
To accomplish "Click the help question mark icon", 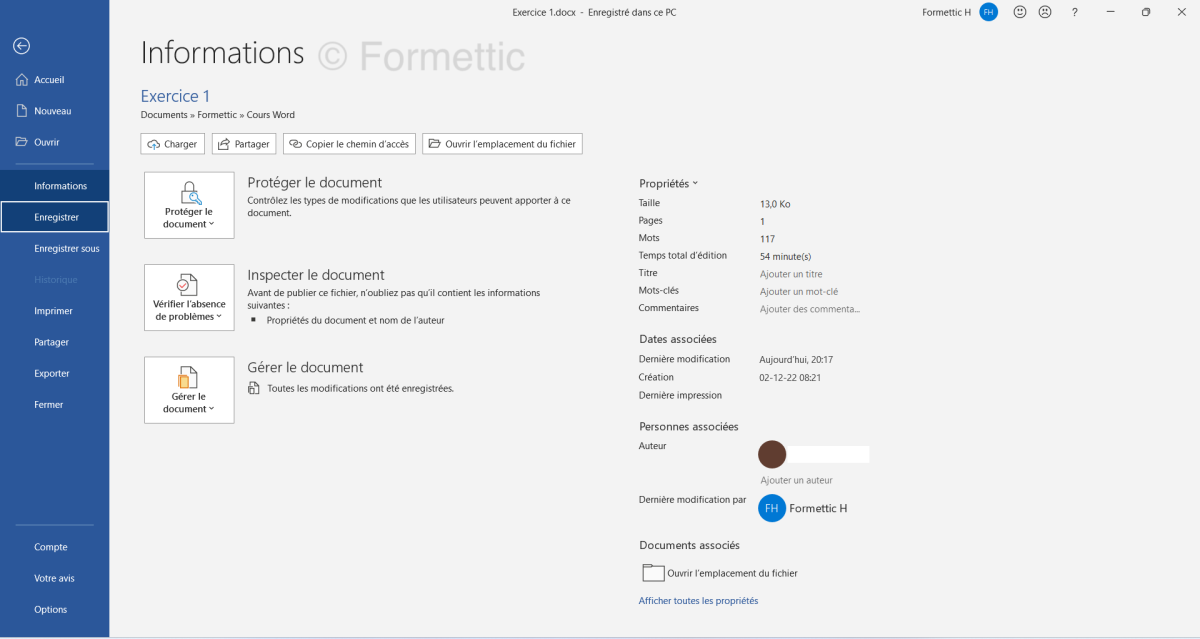I will click(x=1075, y=12).
